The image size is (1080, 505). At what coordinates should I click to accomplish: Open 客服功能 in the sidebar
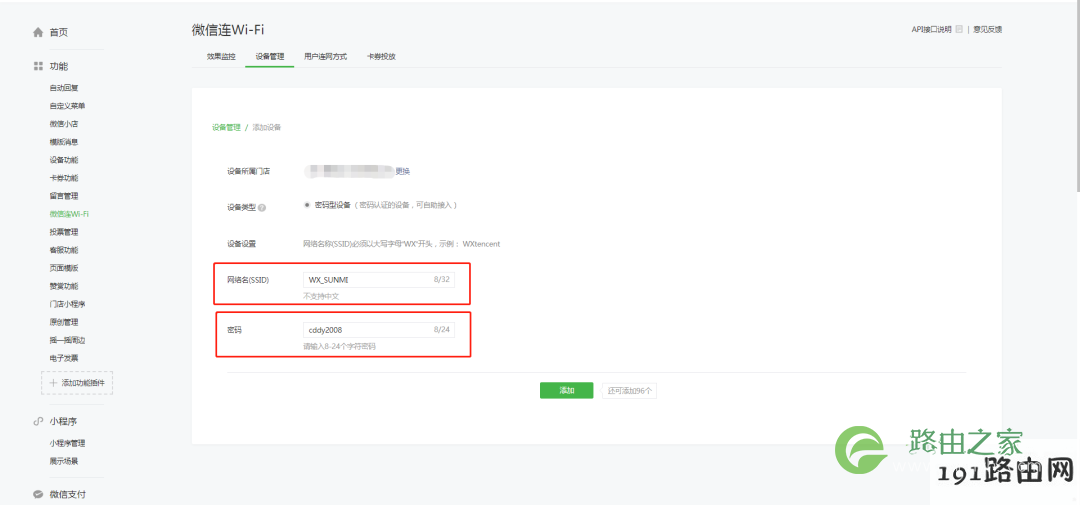[63, 250]
